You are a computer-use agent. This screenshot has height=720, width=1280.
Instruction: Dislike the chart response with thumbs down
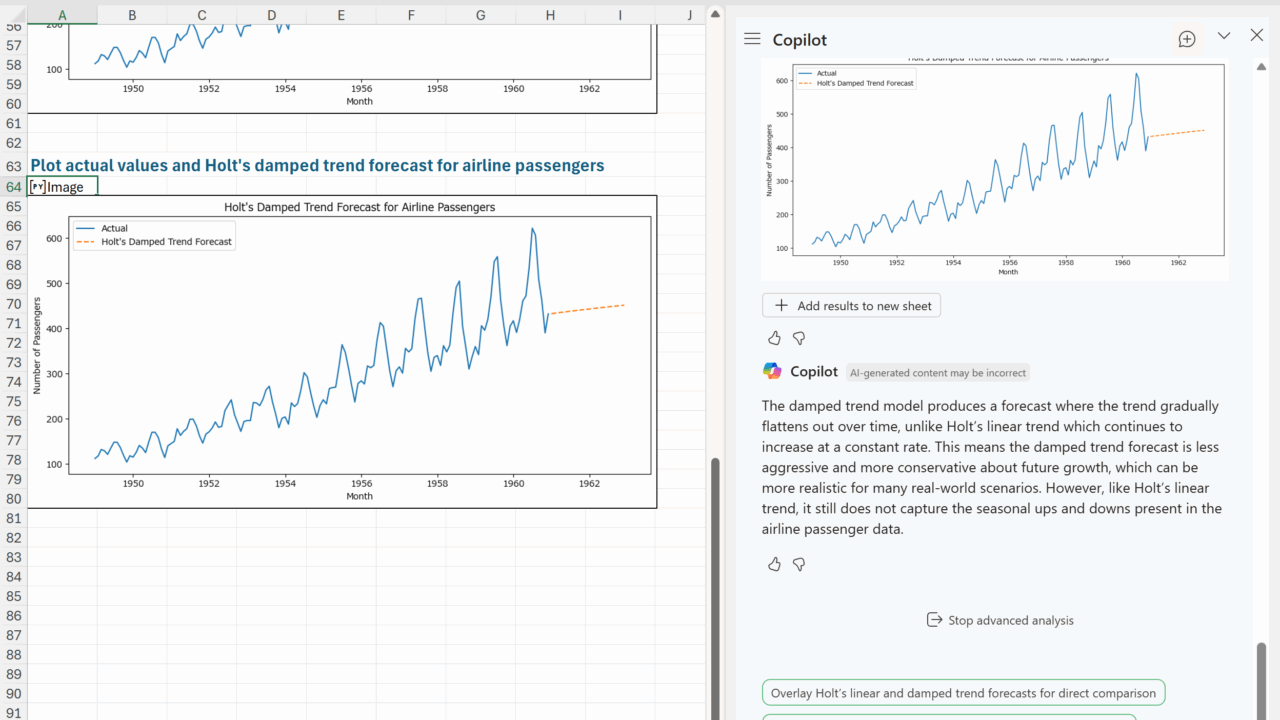(799, 339)
